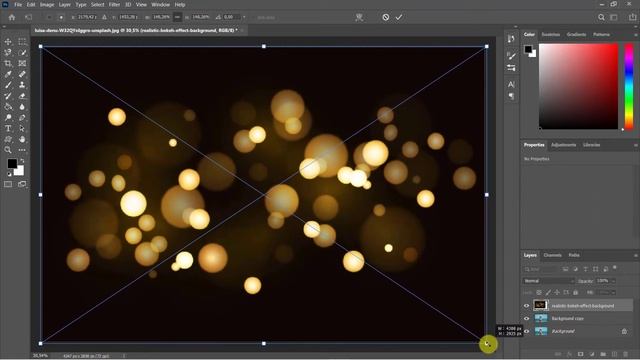Screen dimensions: 640x360
Task: Toggle warp mode icon in options bar
Action: pos(359,17)
